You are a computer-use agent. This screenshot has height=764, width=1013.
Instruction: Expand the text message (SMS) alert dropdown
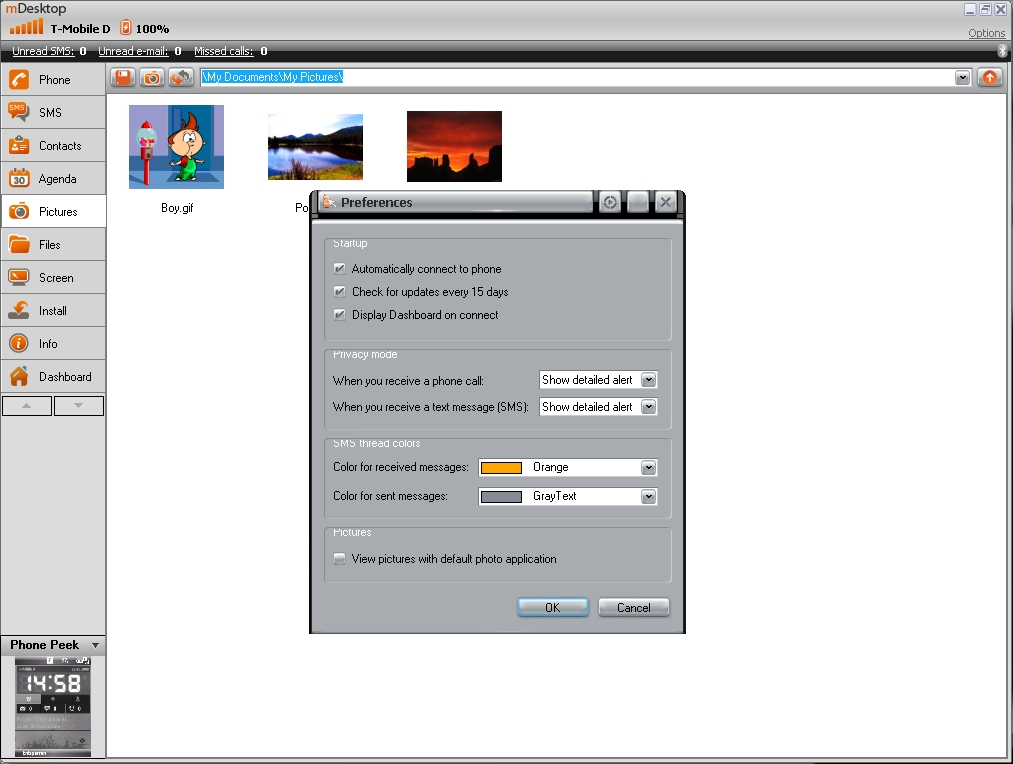pyautogui.click(x=649, y=407)
